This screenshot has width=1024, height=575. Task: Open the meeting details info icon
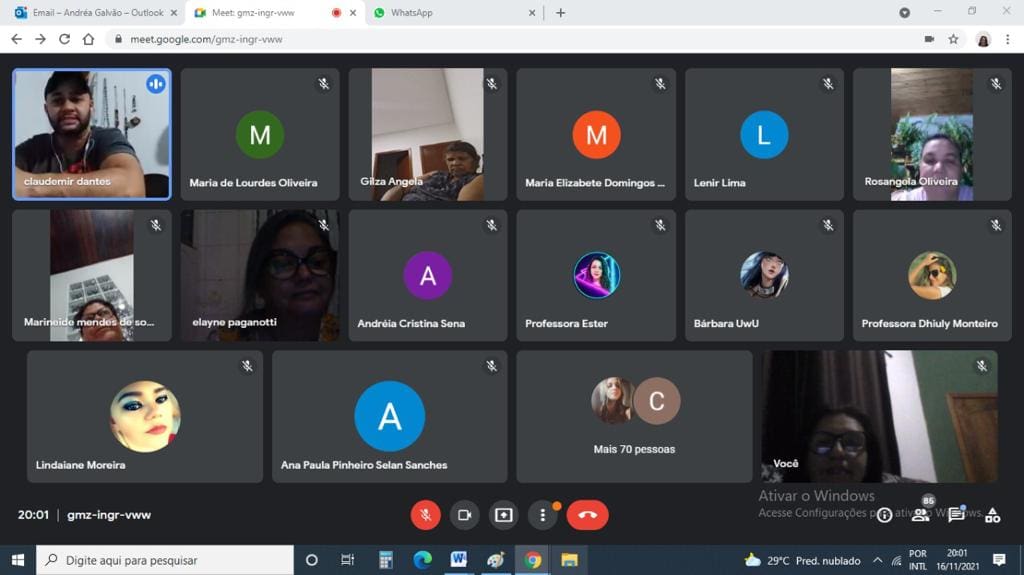coord(884,515)
